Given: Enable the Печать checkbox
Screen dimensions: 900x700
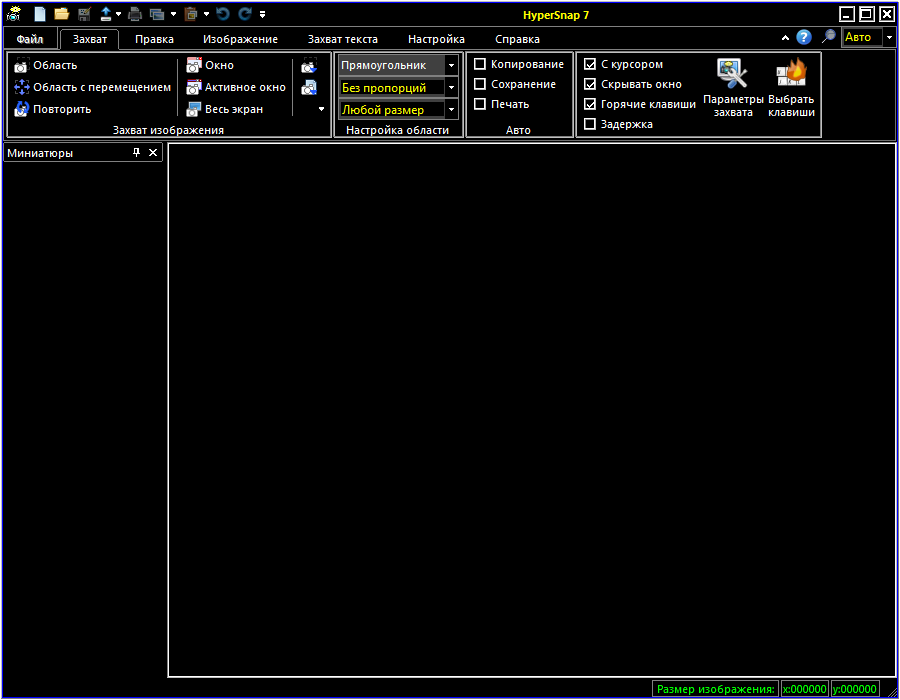Looking at the screenshot, I should coord(480,104).
